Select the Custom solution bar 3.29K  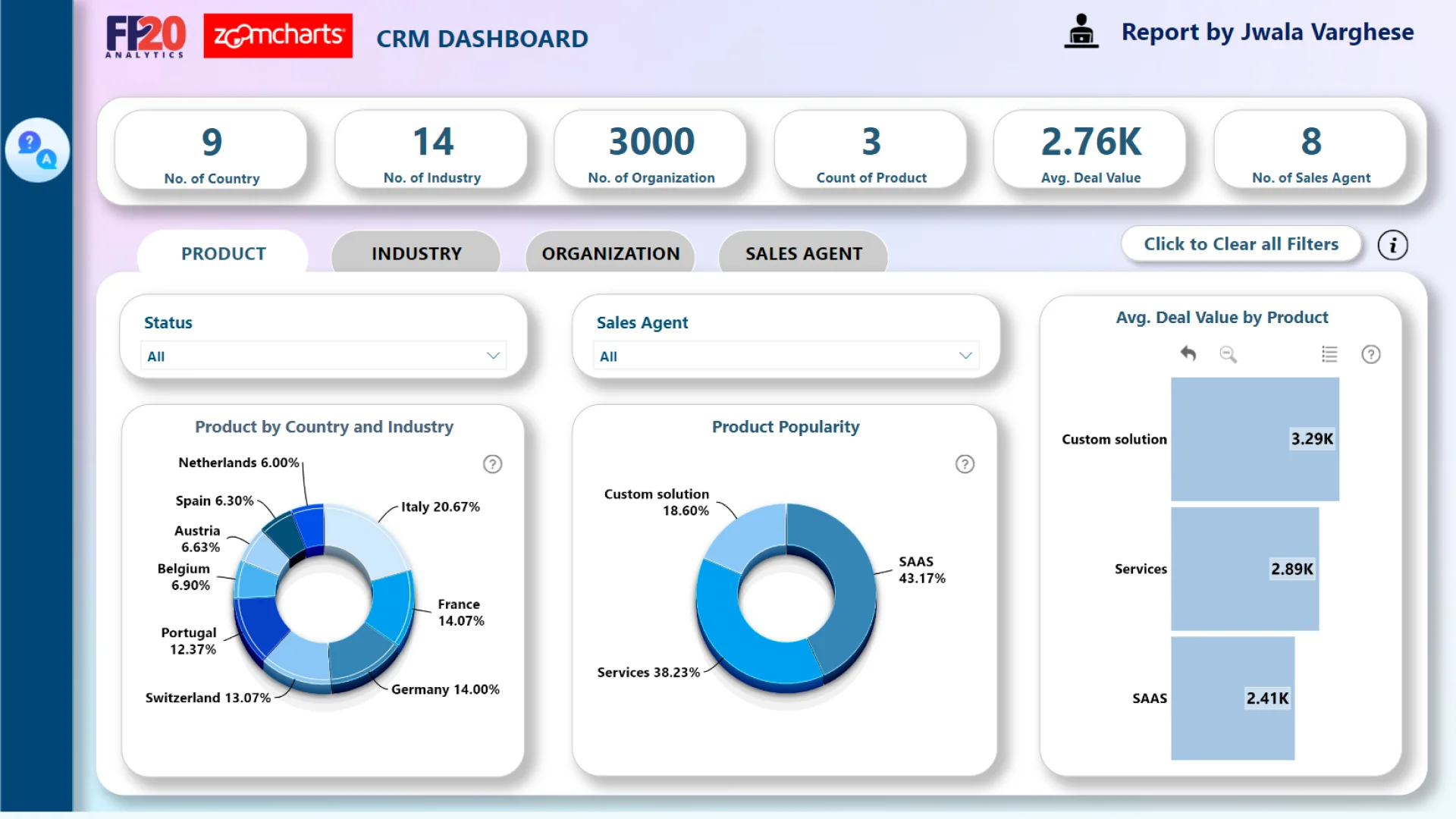(x=1255, y=439)
